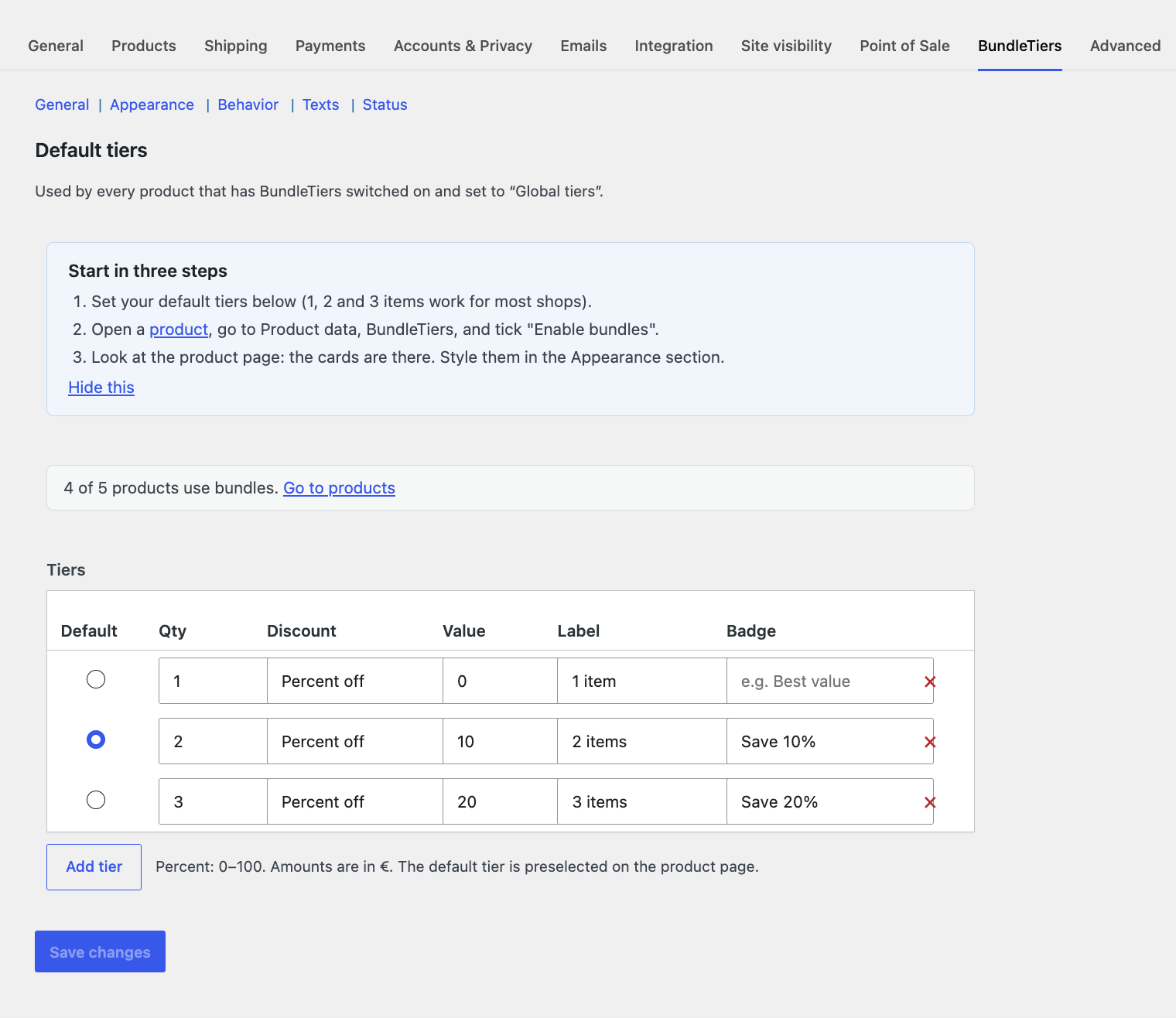Select the 'Start in three steps' heading
The height and width of the screenshot is (1018, 1176).
click(x=148, y=271)
